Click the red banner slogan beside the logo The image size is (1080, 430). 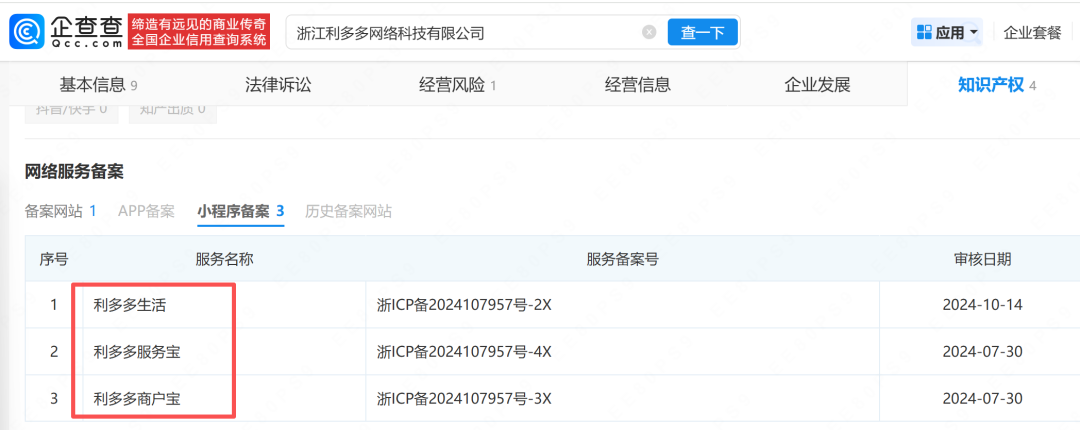pyautogui.click(x=200, y=32)
